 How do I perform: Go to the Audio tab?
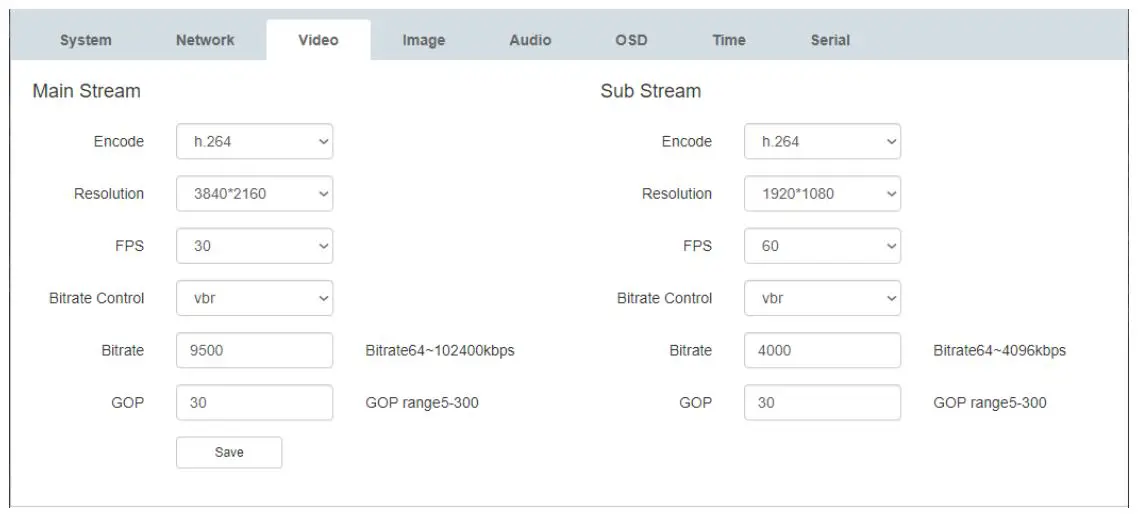pyautogui.click(x=530, y=40)
